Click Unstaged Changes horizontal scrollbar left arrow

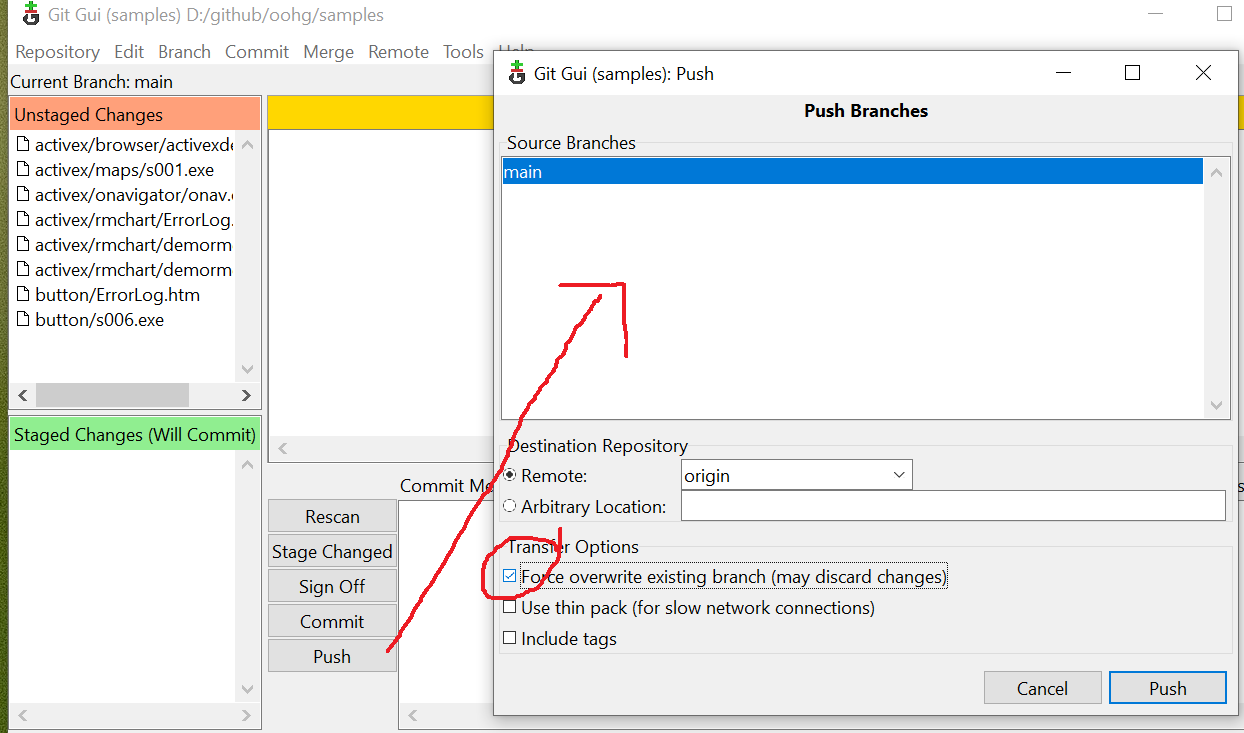click(x=22, y=396)
